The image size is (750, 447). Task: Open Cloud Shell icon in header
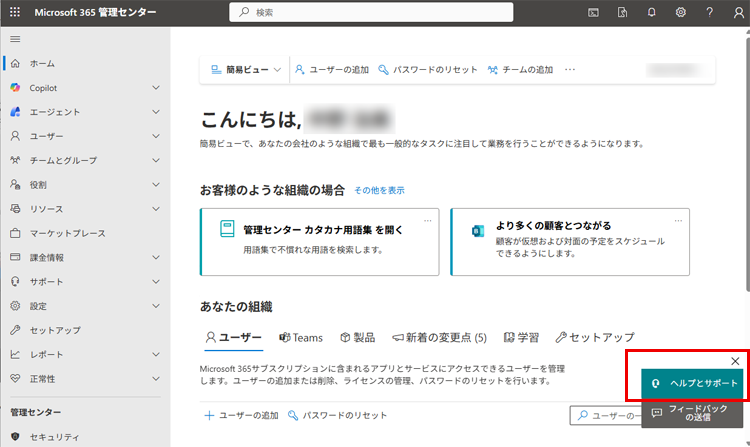[x=593, y=12]
